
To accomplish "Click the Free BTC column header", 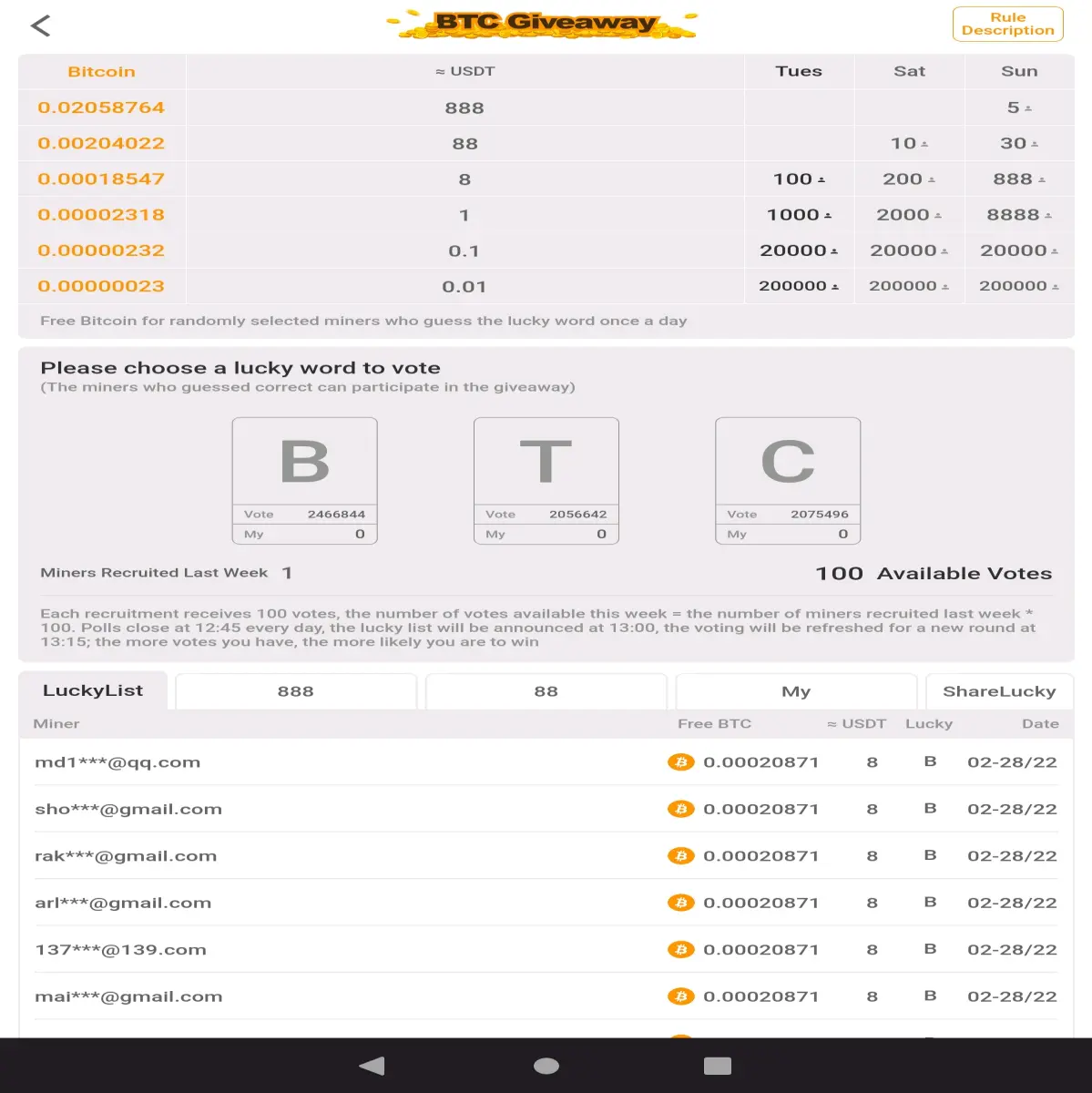I will pyautogui.click(x=714, y=723).
